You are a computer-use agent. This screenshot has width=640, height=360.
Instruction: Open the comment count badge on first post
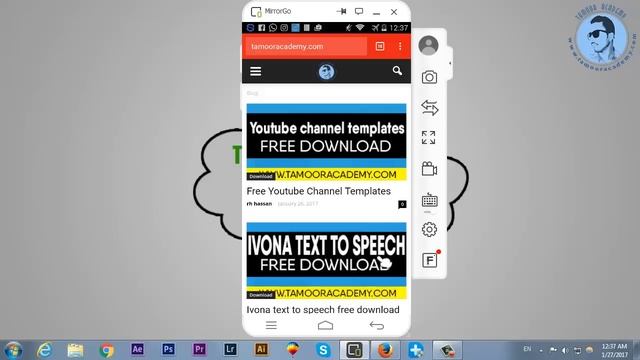point(402,204)
